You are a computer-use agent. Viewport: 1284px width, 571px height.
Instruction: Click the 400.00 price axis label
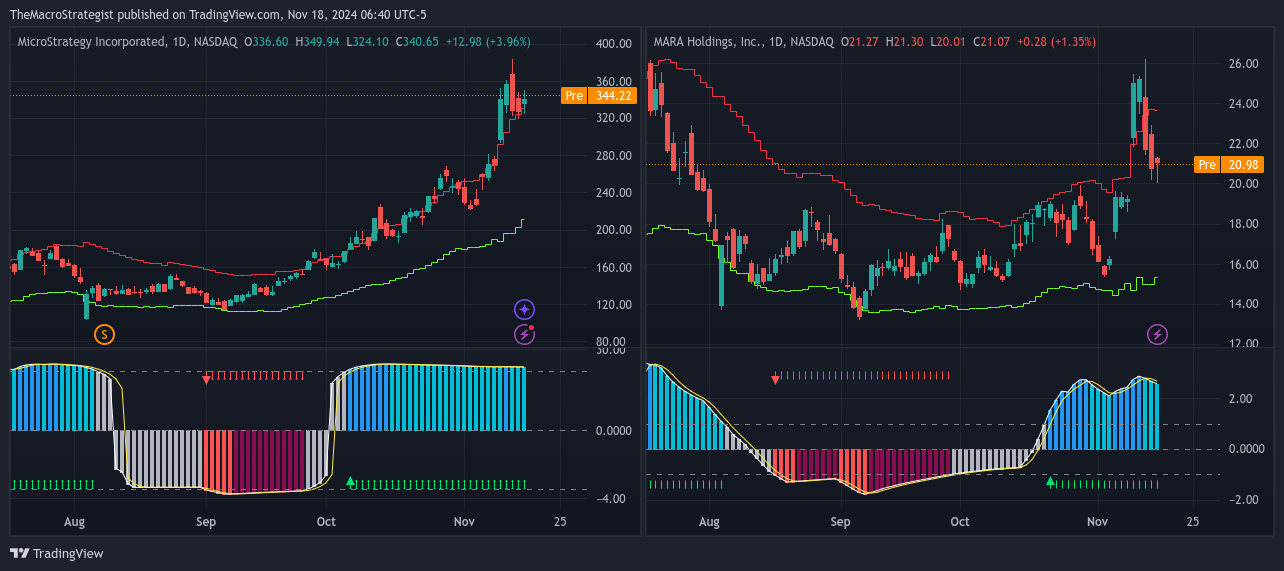[x=613, y=44]
